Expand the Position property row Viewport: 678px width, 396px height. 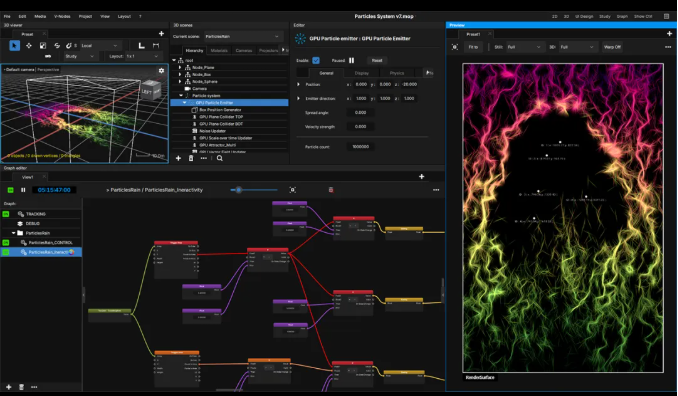[298, 84]
